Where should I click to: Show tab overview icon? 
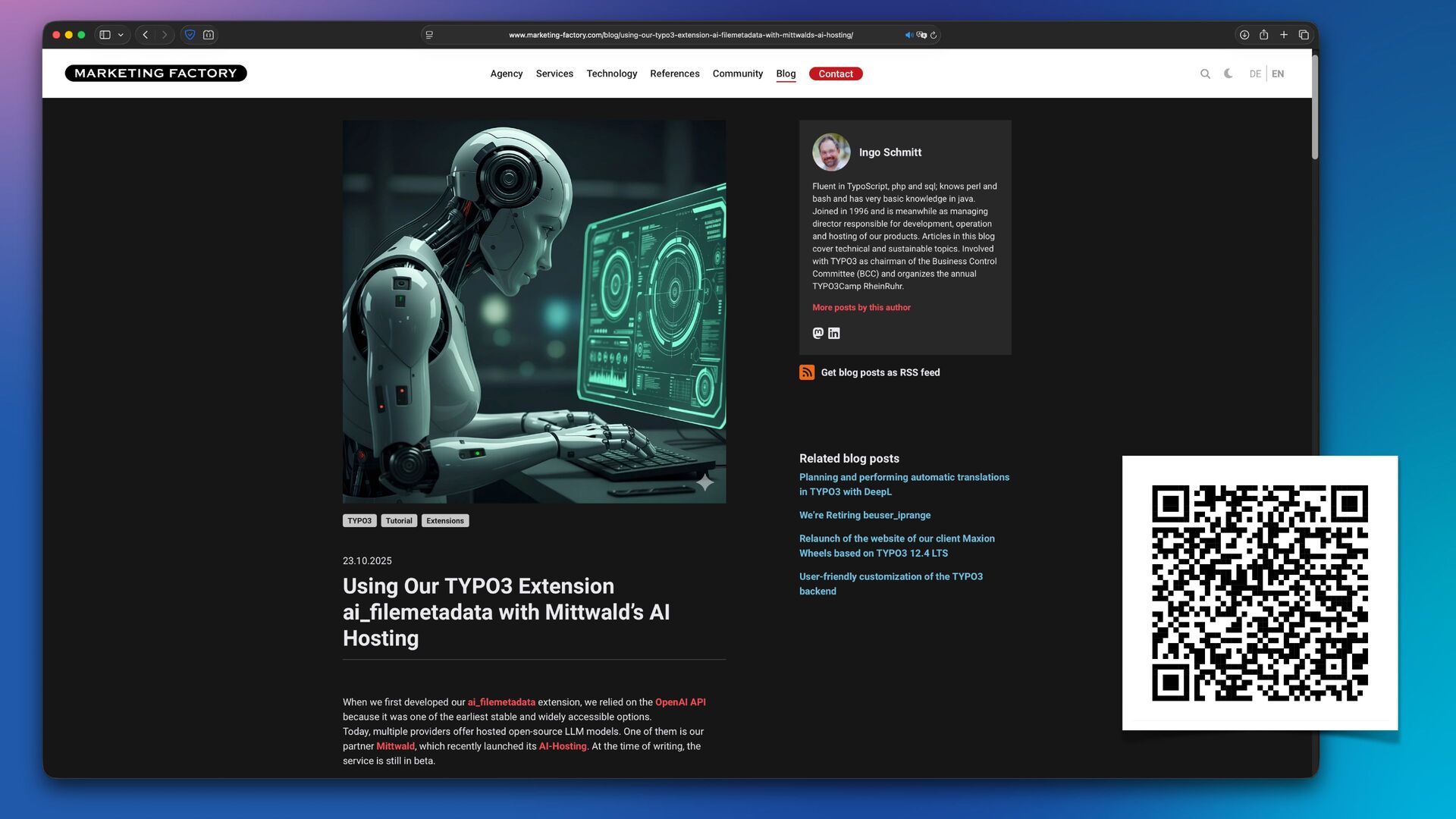click(x=1304, y=35)
